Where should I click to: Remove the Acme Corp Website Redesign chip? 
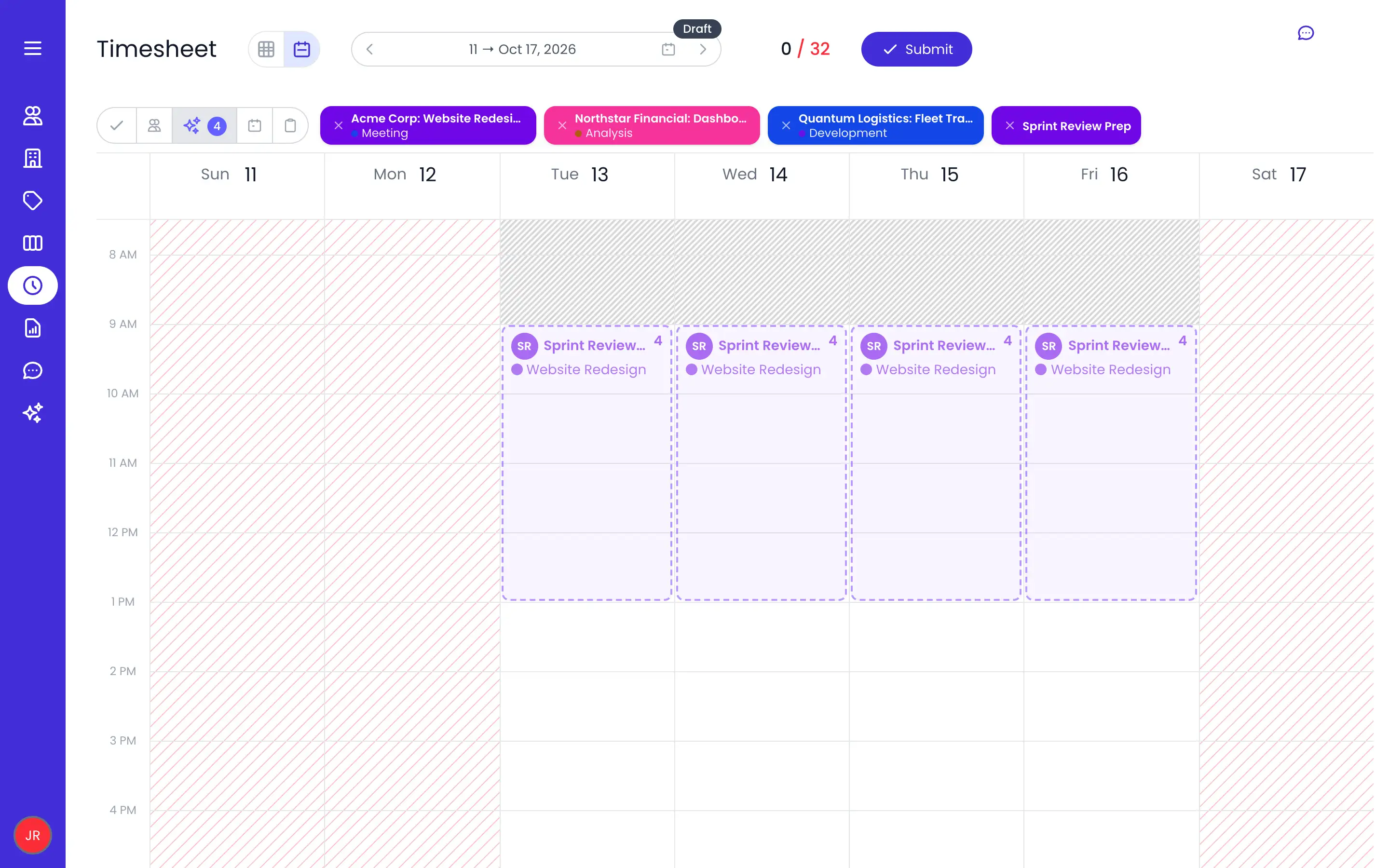(x=339, y=125)
